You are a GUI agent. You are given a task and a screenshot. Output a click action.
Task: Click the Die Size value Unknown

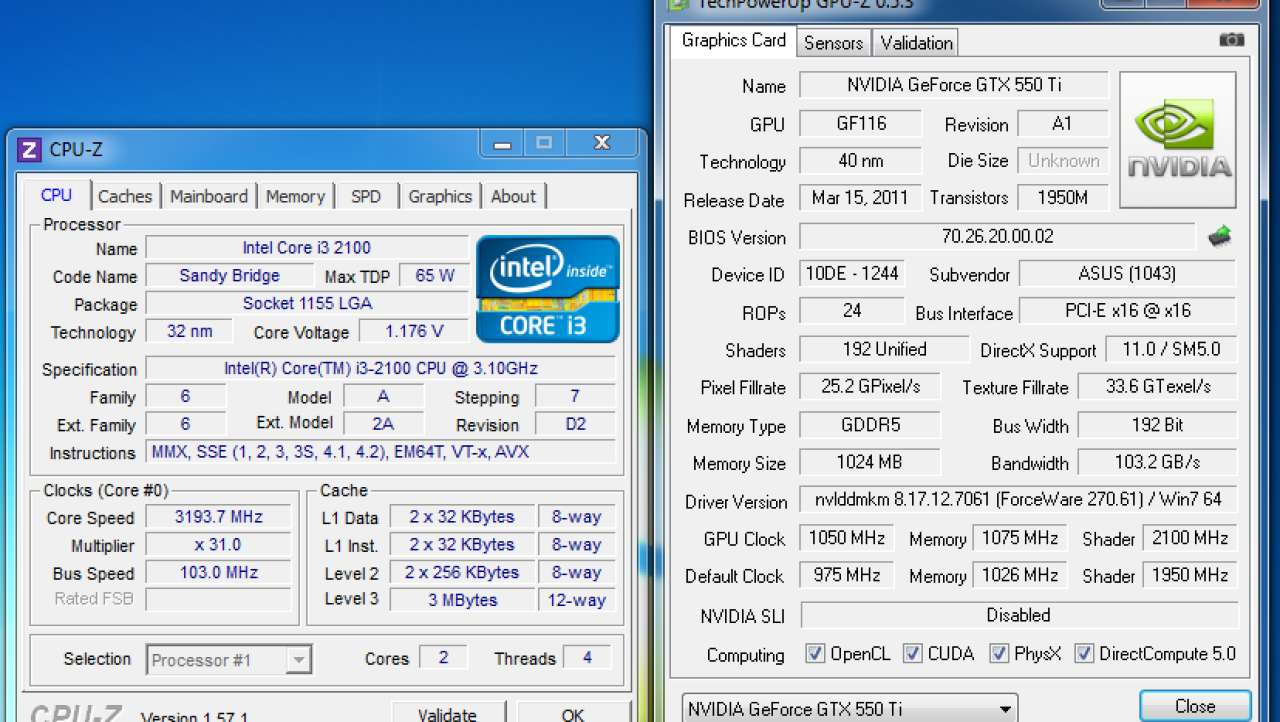click(x=1063, y=160)
